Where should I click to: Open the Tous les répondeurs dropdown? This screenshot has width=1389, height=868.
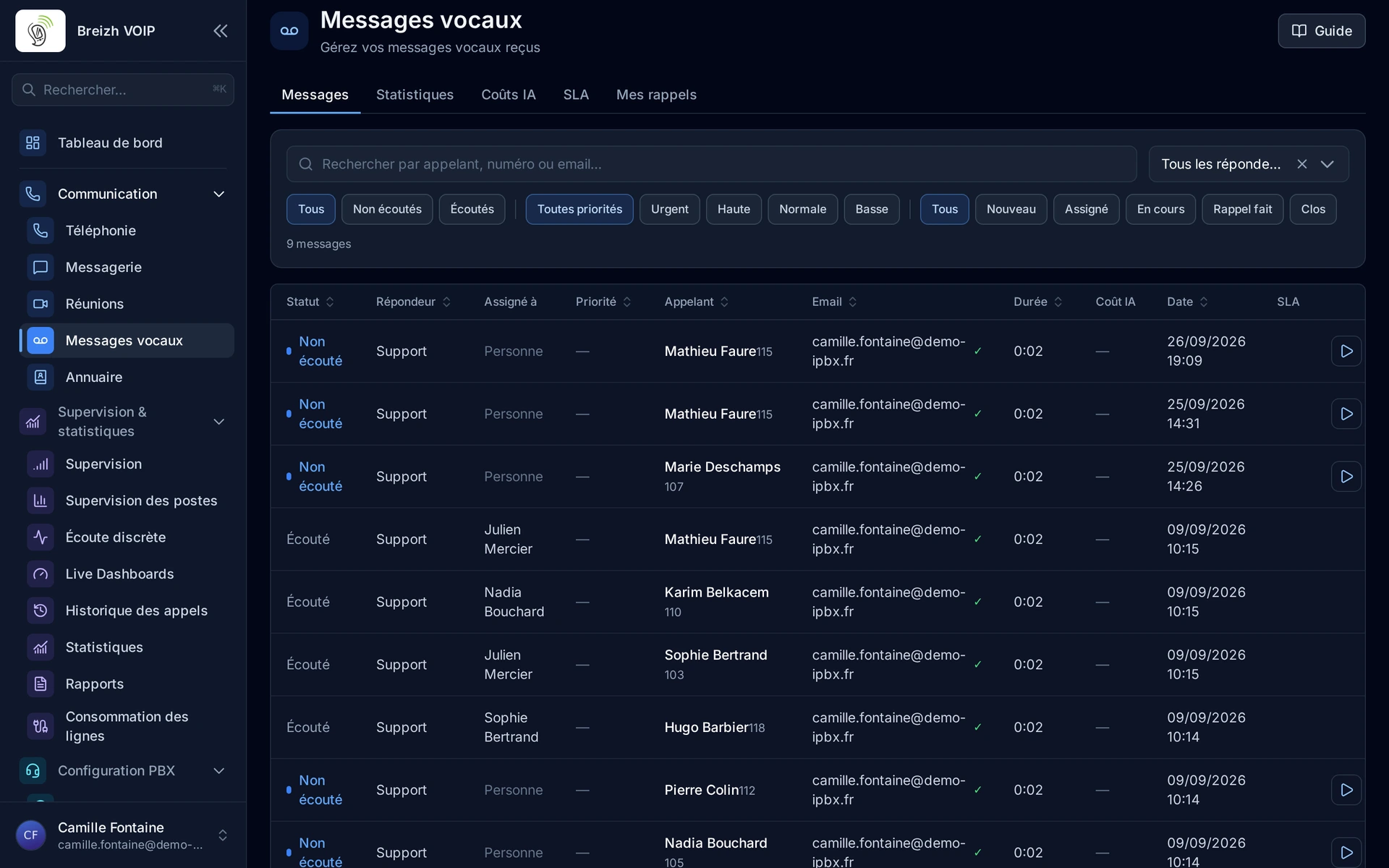1249,164
